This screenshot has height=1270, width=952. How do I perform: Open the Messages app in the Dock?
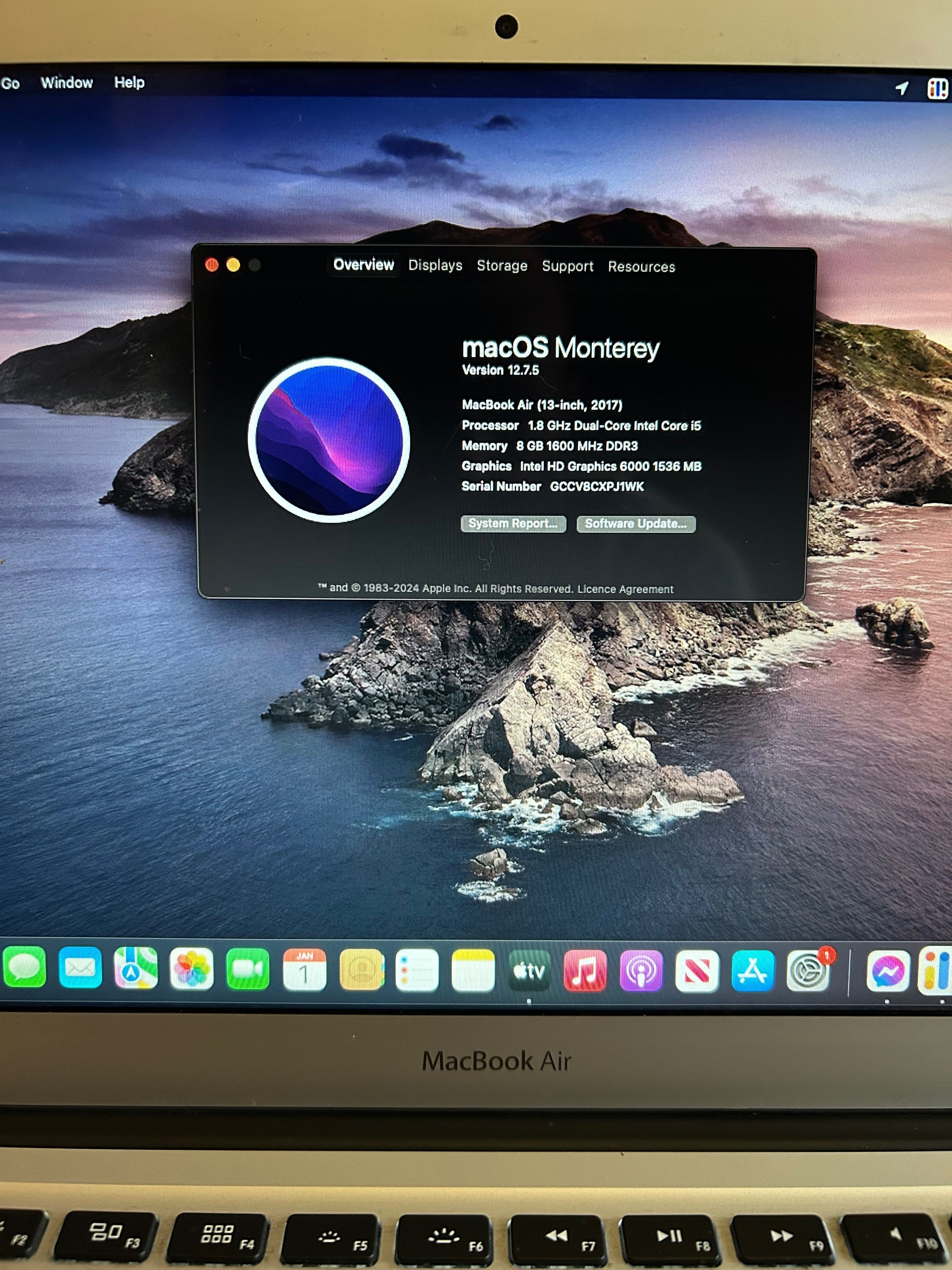click(24, 968)
